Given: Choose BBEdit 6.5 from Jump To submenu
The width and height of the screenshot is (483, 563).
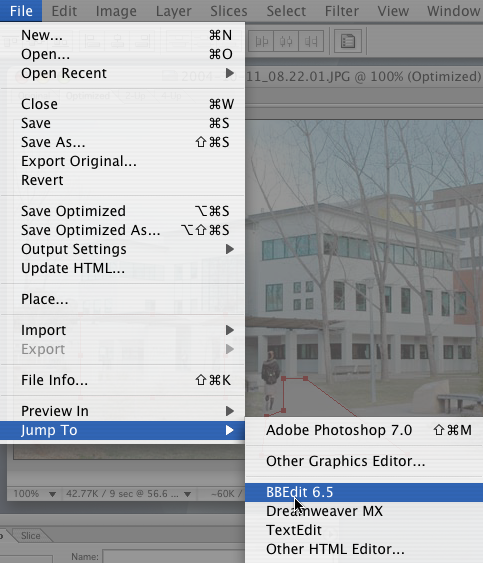Looking at the screenshot, I should click(x=364, y=492).
